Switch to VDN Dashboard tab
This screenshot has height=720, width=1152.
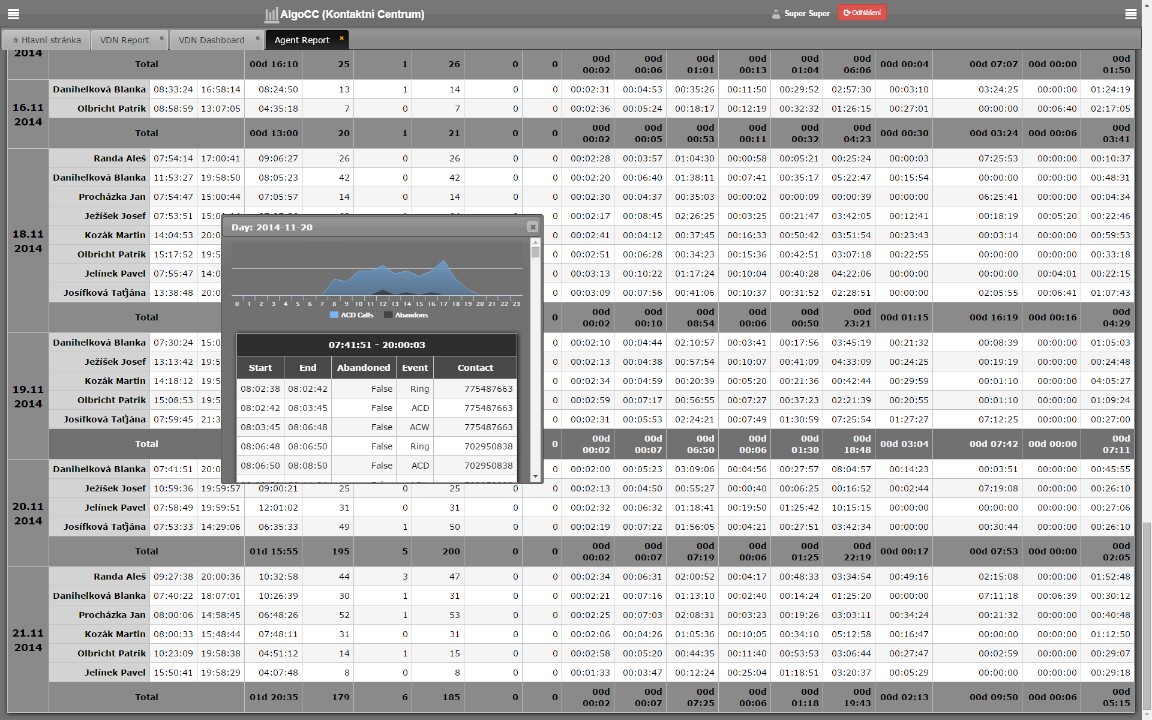[211, 40]
